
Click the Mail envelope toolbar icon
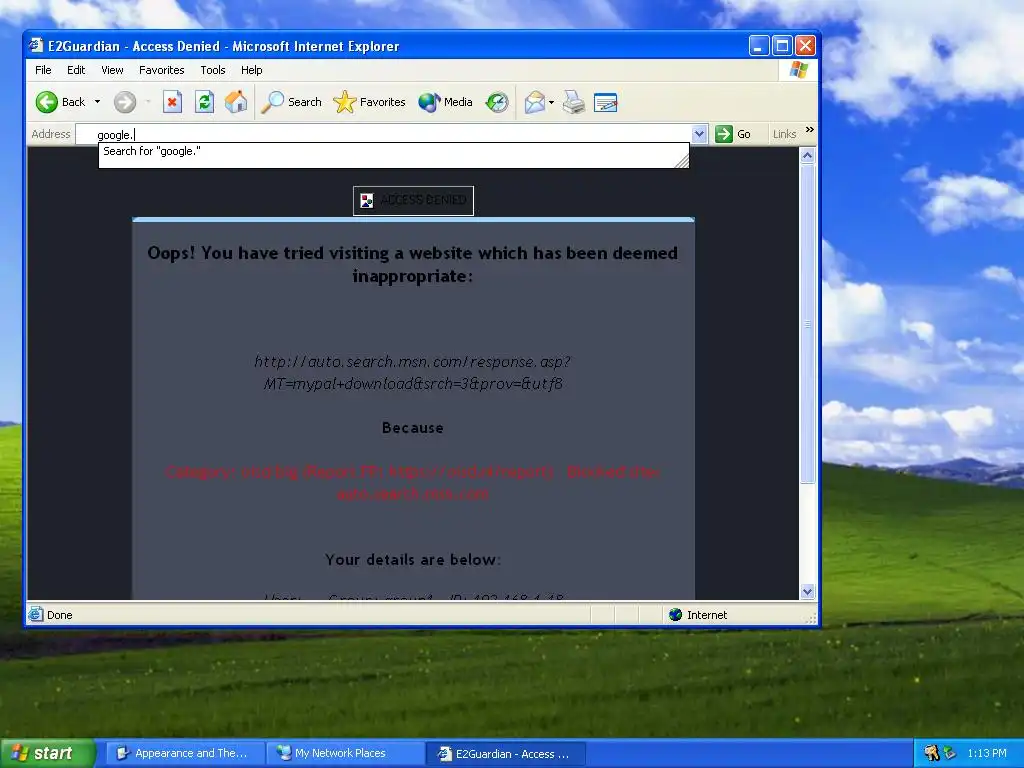(534, 102)
